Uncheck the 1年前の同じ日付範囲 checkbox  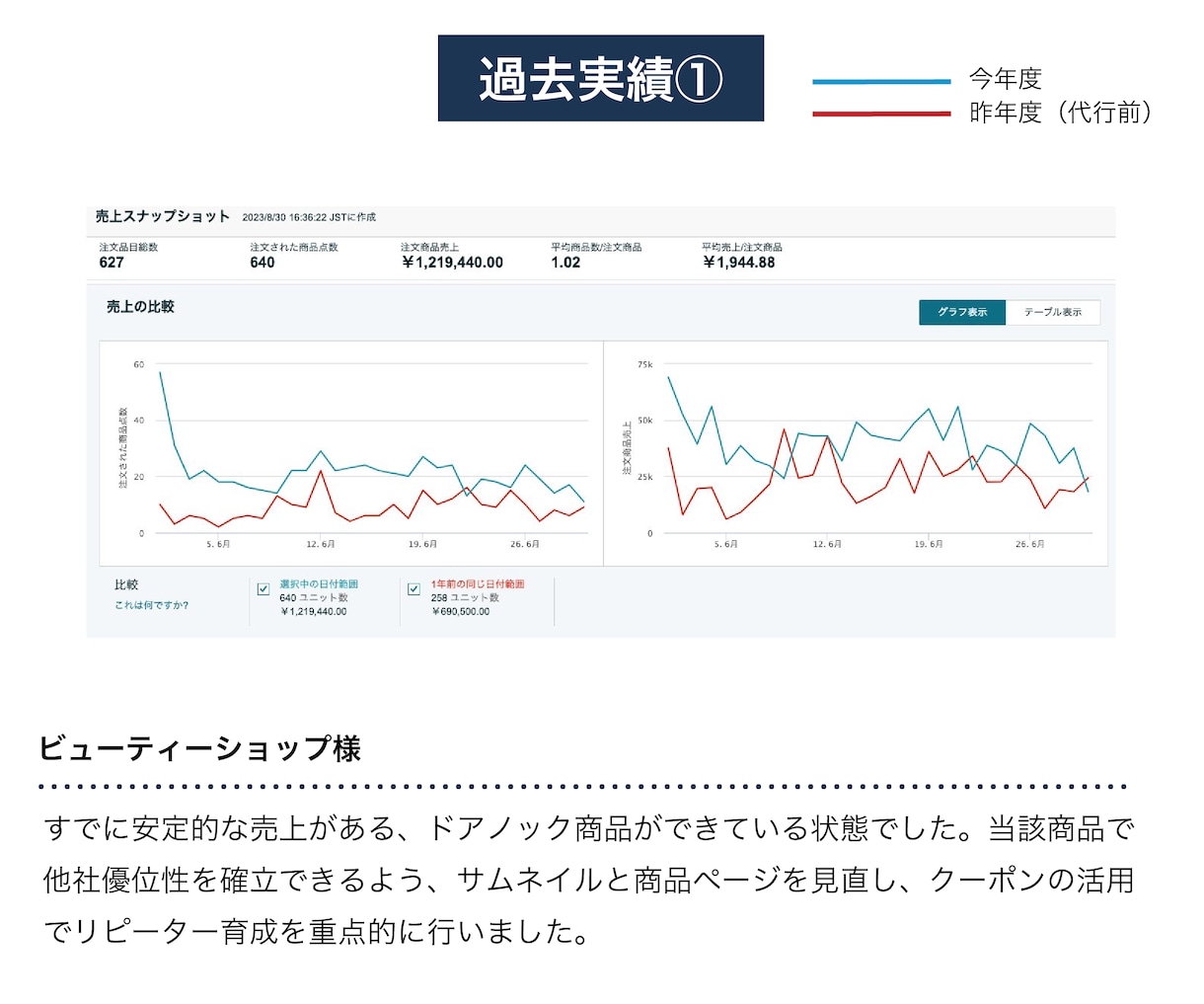[x=414, y=589]
